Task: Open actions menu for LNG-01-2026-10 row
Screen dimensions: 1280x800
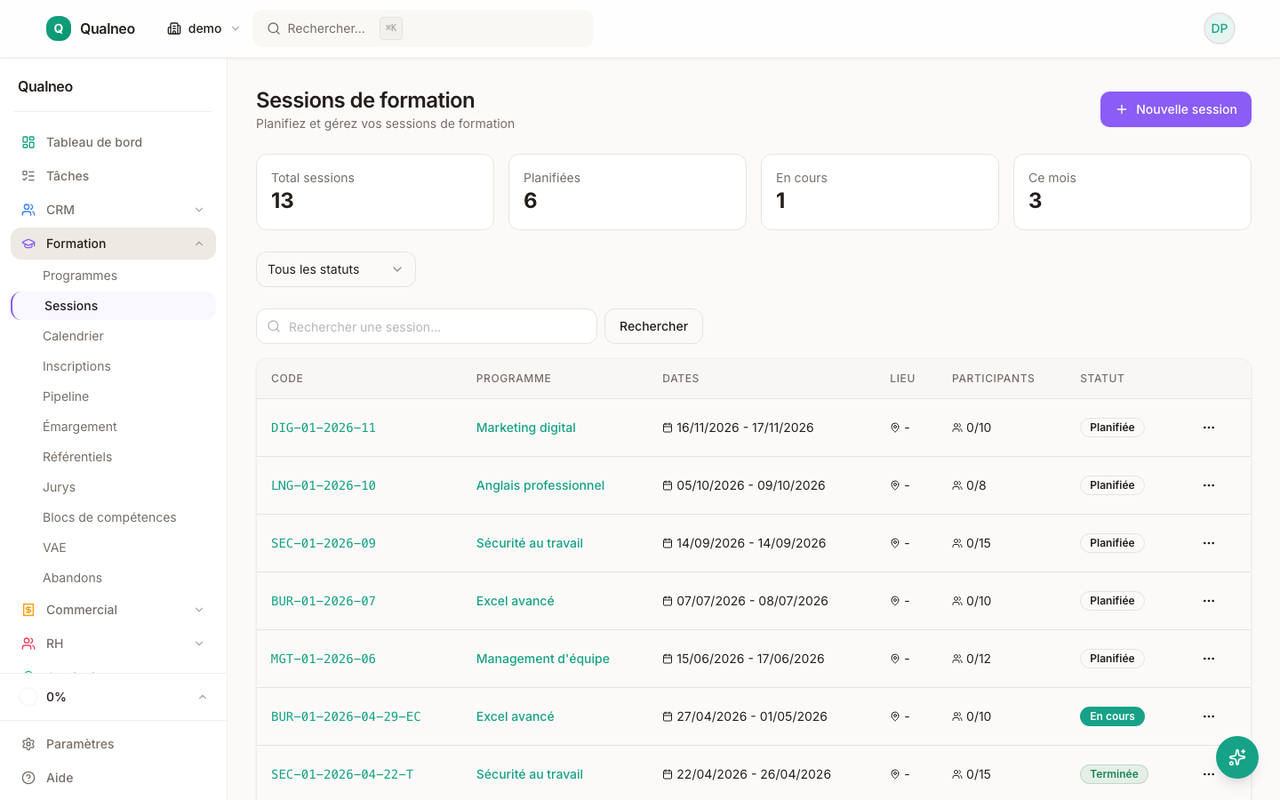Action: [x=1209, y=486]
